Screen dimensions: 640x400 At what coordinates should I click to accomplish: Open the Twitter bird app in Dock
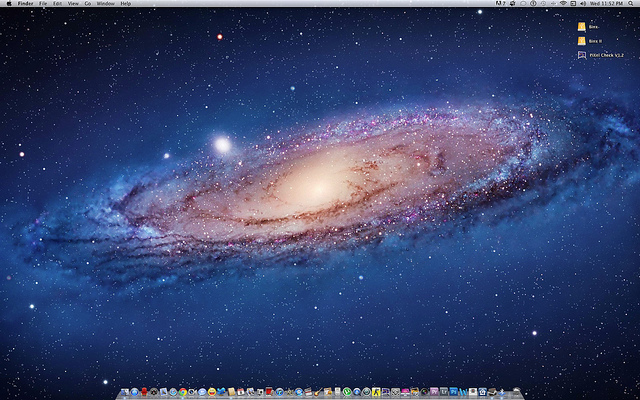[221, 391]
